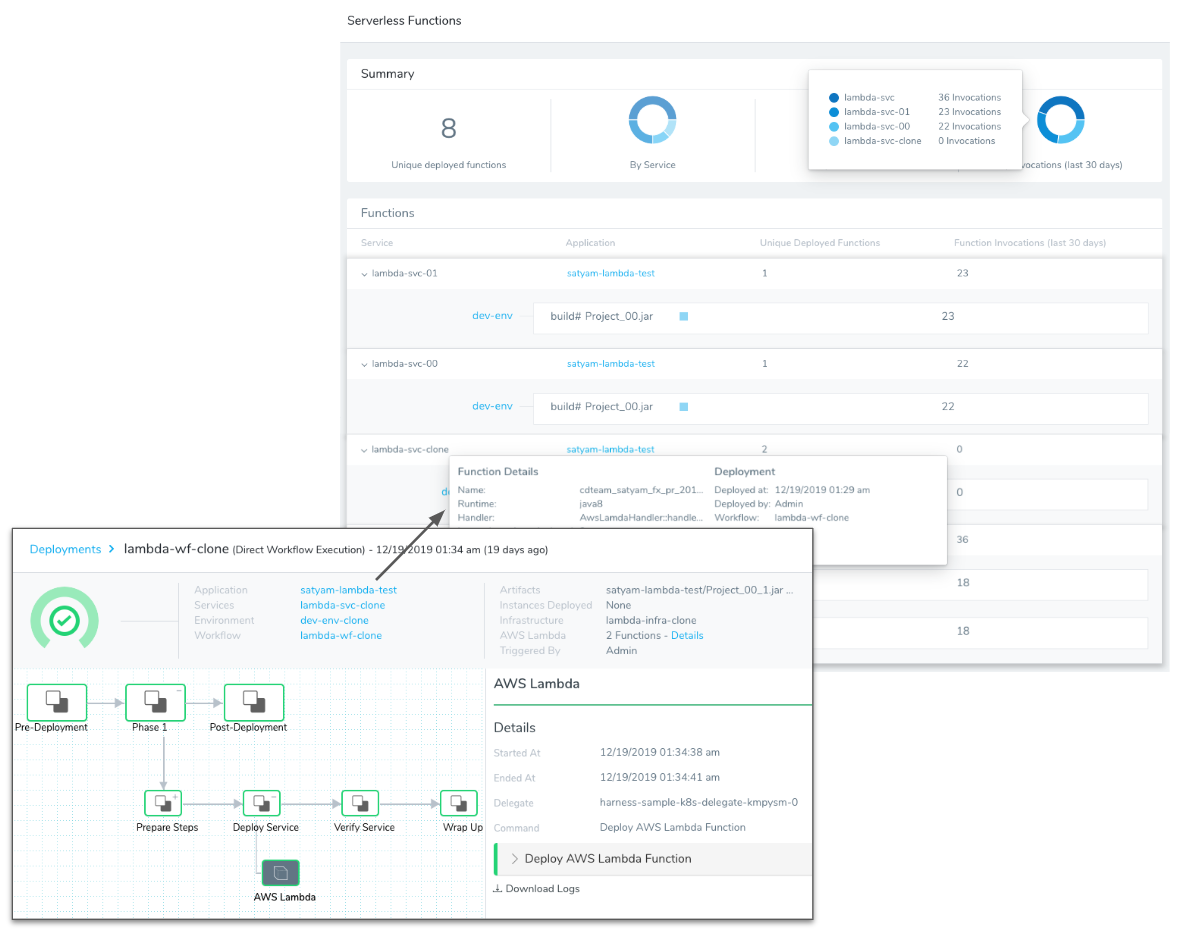Click the green deployment success status icon

(x=65, y=620)
